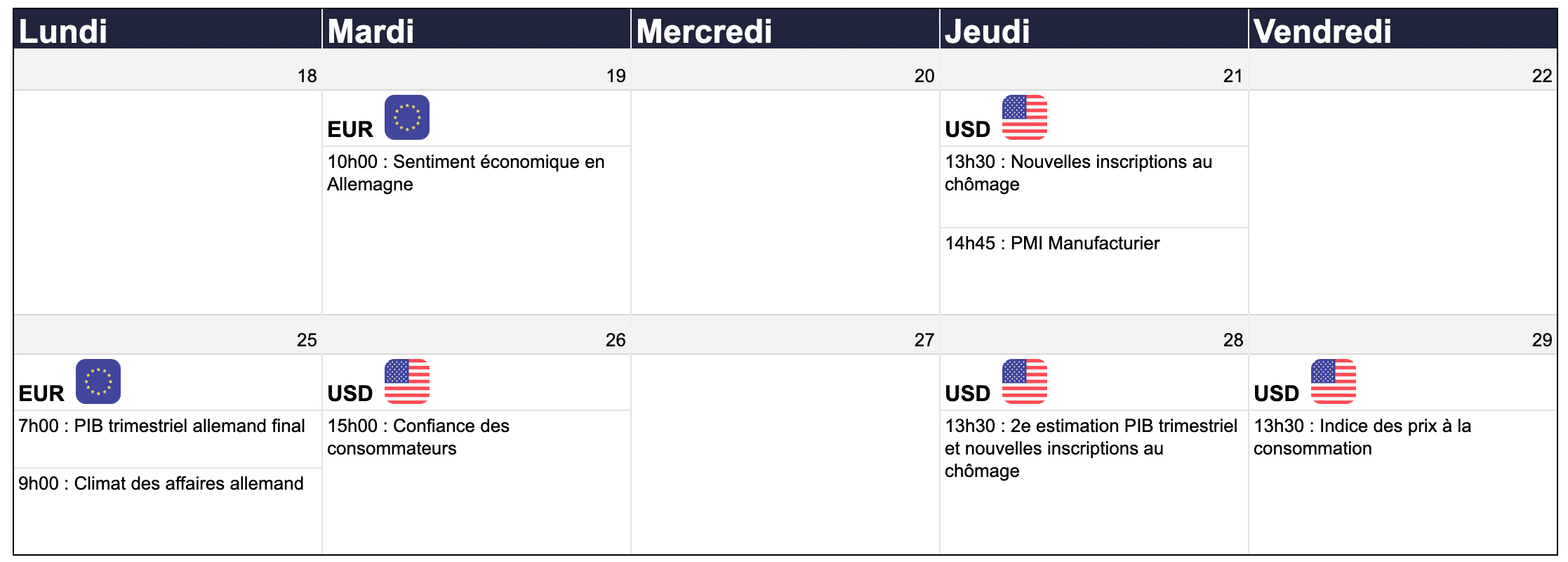Click the EU flag icon on Monday 25
The width and height of the screenshot is (1568, 562).
point(98,381)
